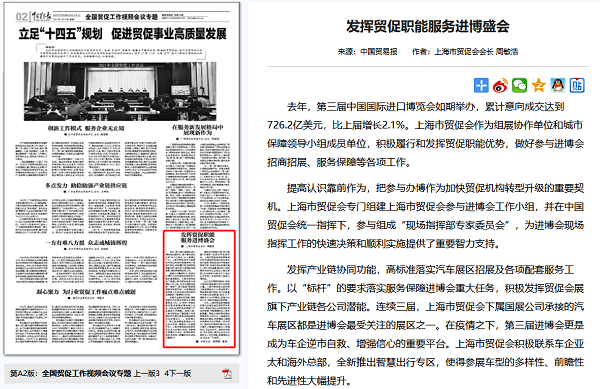Image resolution: width=600 pixels, height=389 pixels.
Task: Click page label 第A2版:全国贸促工作视频会议专题
Action: (70, 373)
